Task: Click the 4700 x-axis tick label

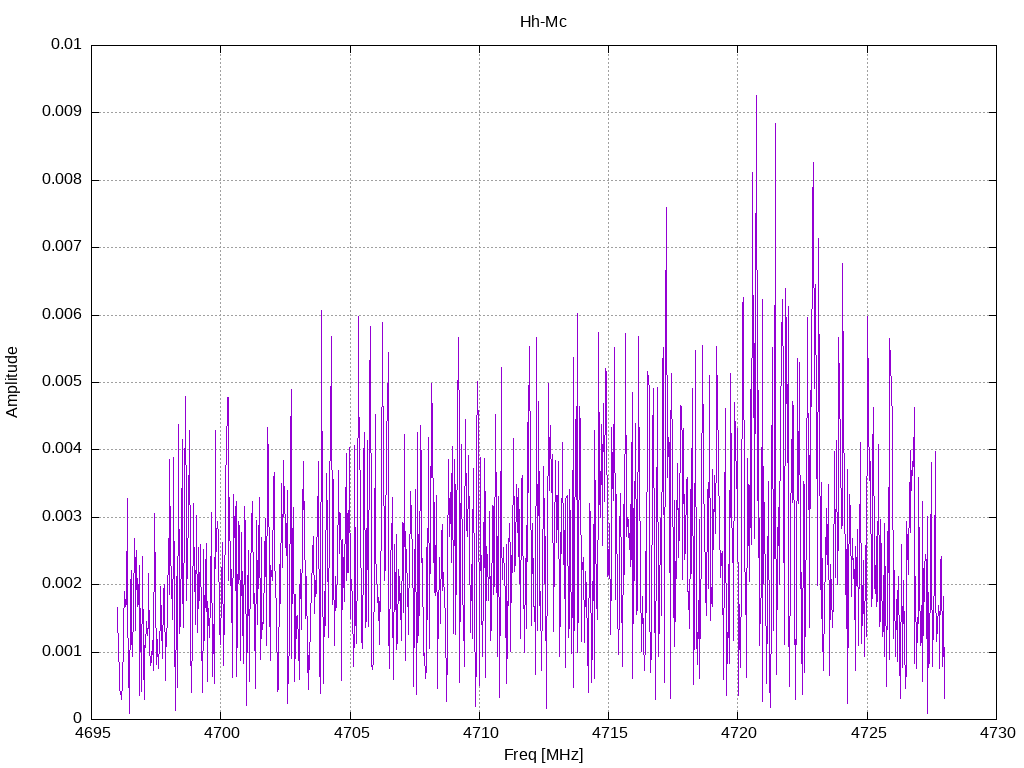Action: pos(221,733)
